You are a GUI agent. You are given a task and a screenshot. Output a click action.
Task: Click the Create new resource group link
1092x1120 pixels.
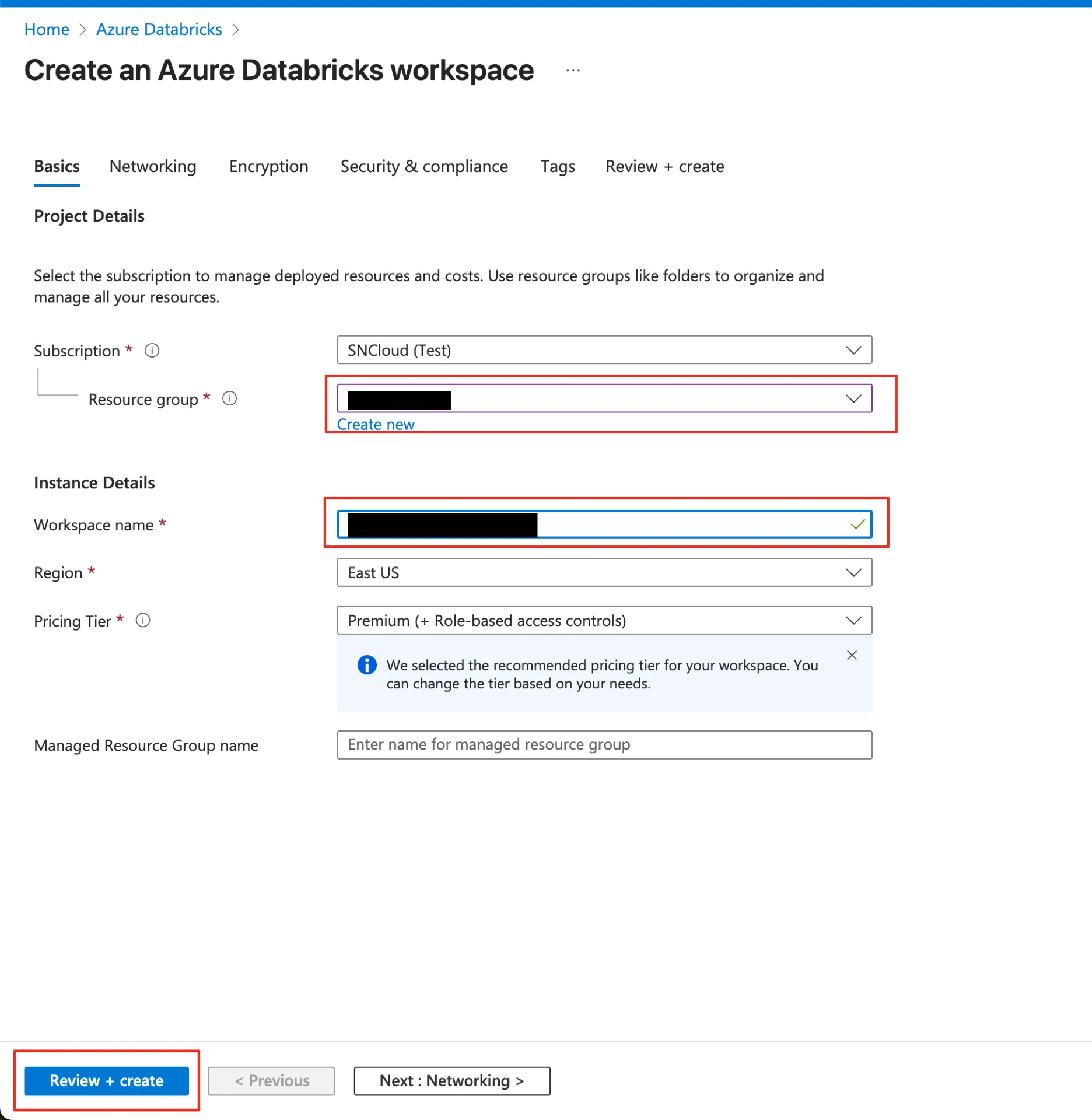pos(376,424)
